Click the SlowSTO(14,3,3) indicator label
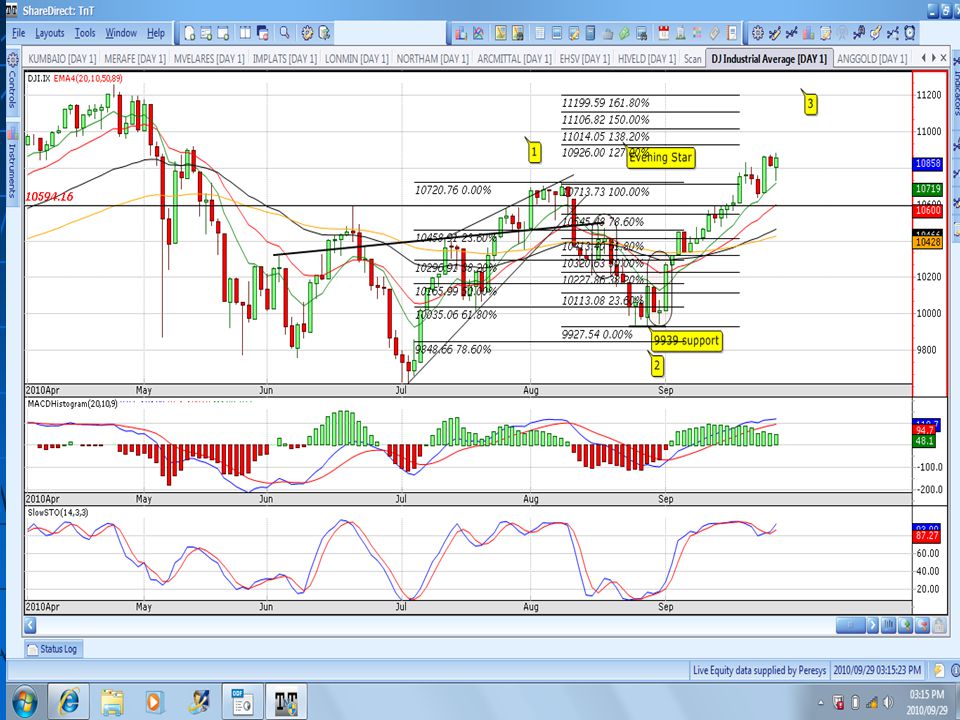The width and height of the screenshot is (960, 720). click(58, 512)
